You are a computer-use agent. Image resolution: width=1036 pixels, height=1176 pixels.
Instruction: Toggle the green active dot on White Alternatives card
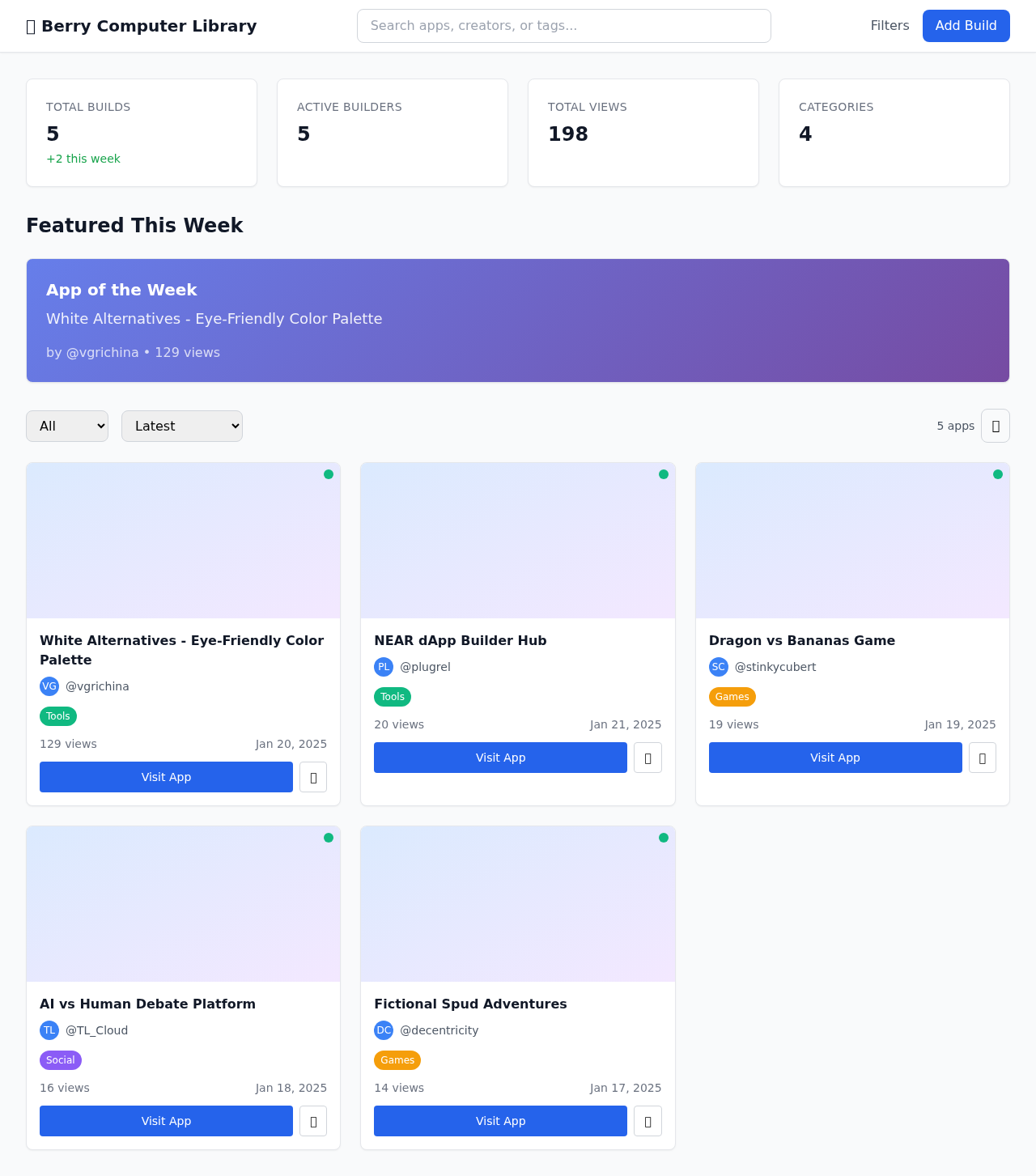[x=329, y=475]
